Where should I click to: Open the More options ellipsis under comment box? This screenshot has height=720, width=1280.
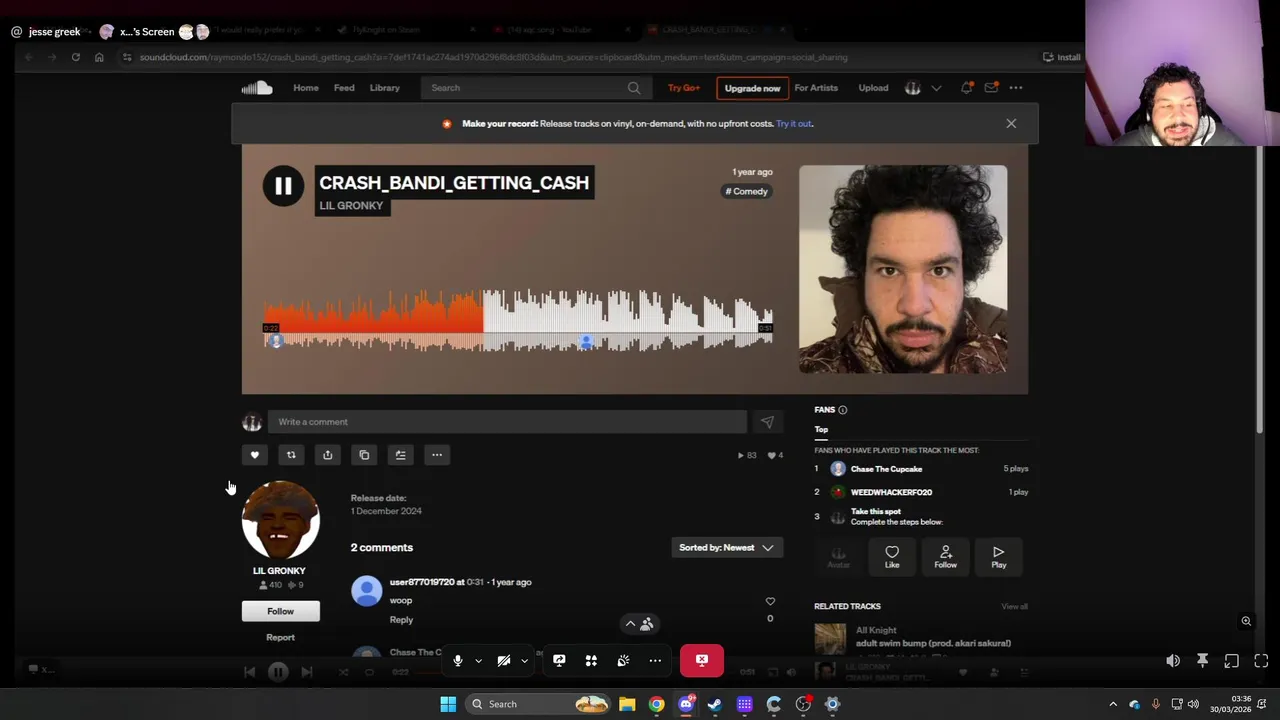coord(437,455)
